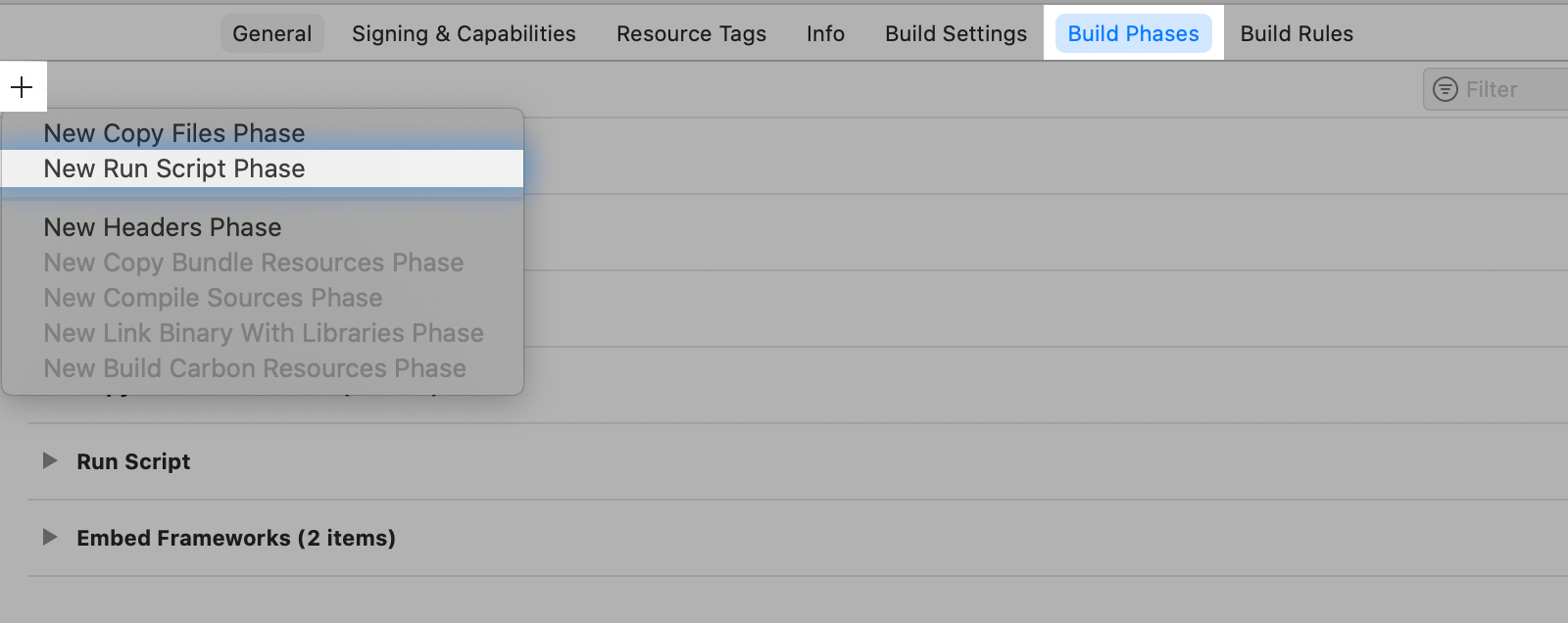The width and height of the screenshot is (1568, 623).
Task: Expand the Embed Frameworks section
Action: pyautogui.click(x=51, y=538)
